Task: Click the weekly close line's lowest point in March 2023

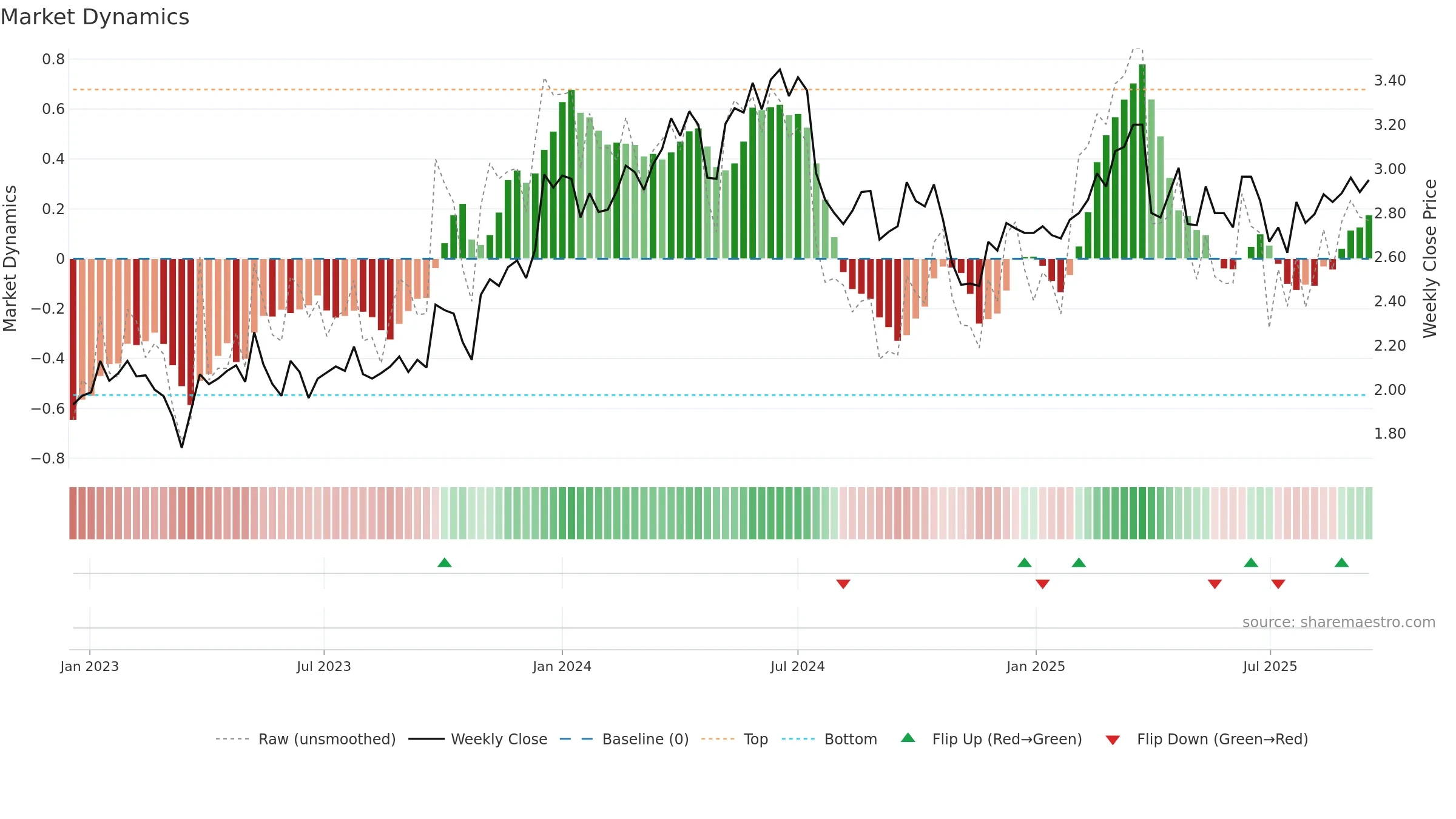Action: [x=182, y=447]
